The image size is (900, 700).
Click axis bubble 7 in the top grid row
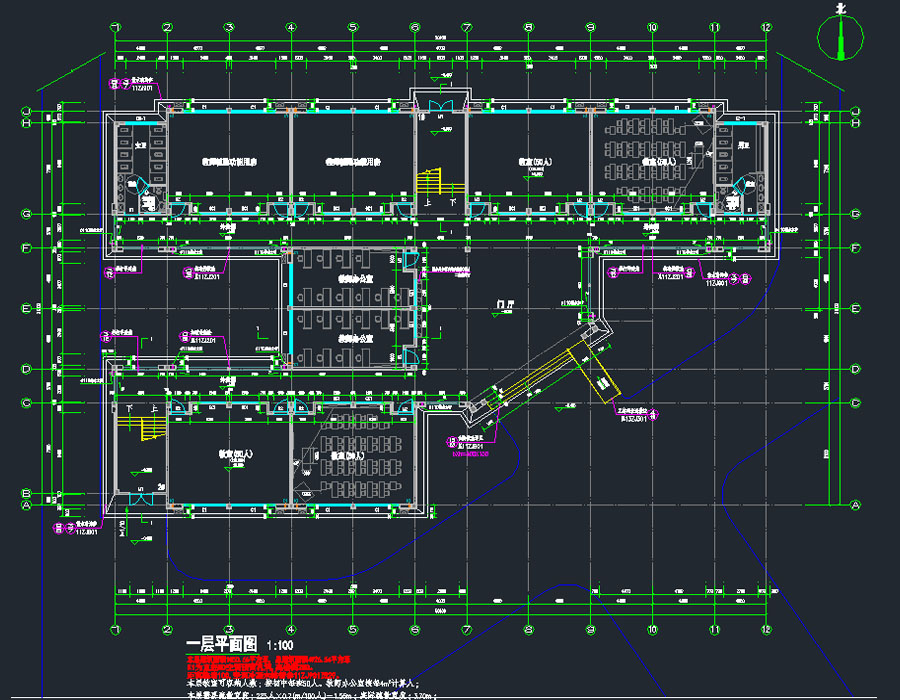(x=467, y=27)
